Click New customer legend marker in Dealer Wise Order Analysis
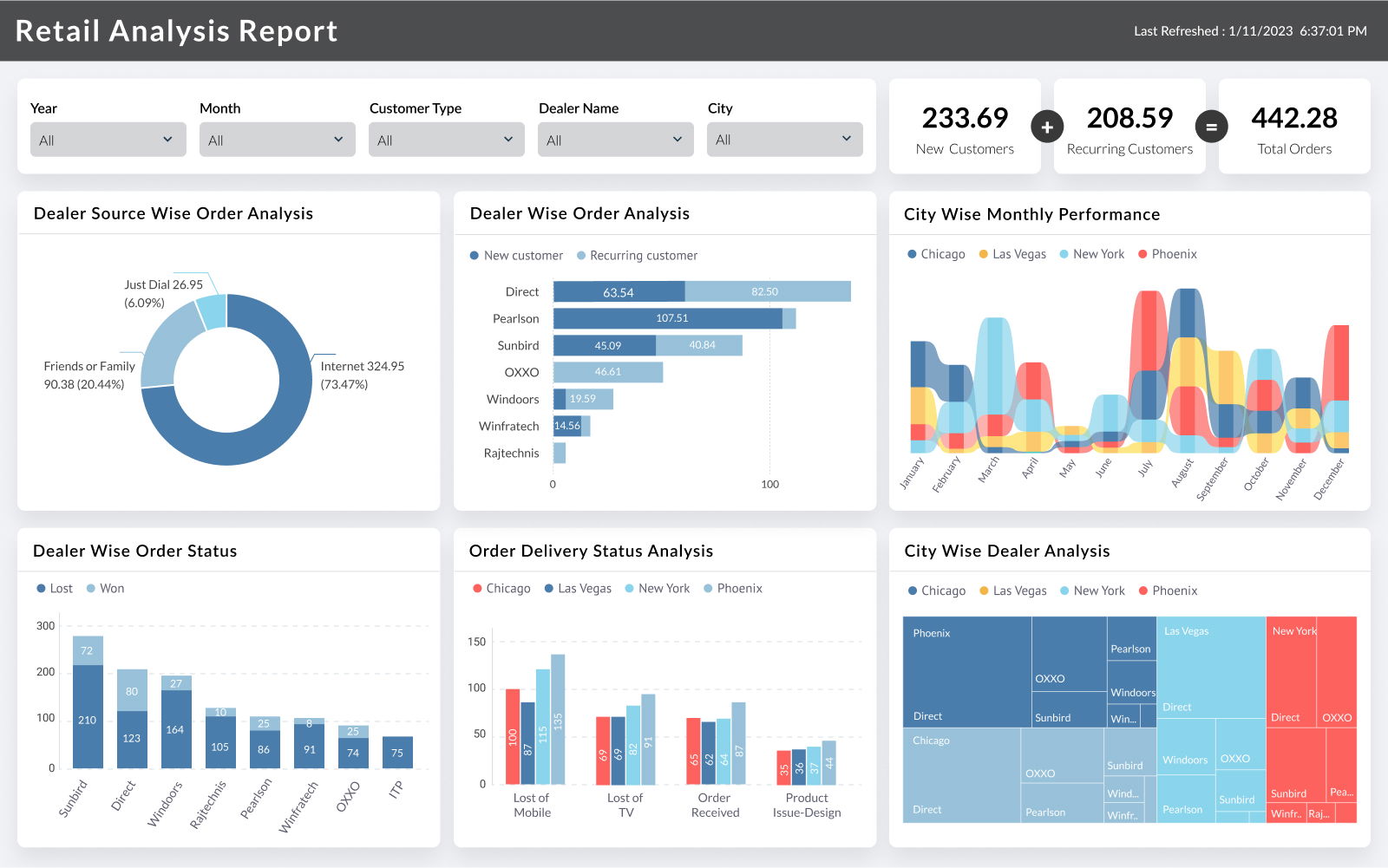Viewport: 1388px width, 868px height. coord(475,256)
